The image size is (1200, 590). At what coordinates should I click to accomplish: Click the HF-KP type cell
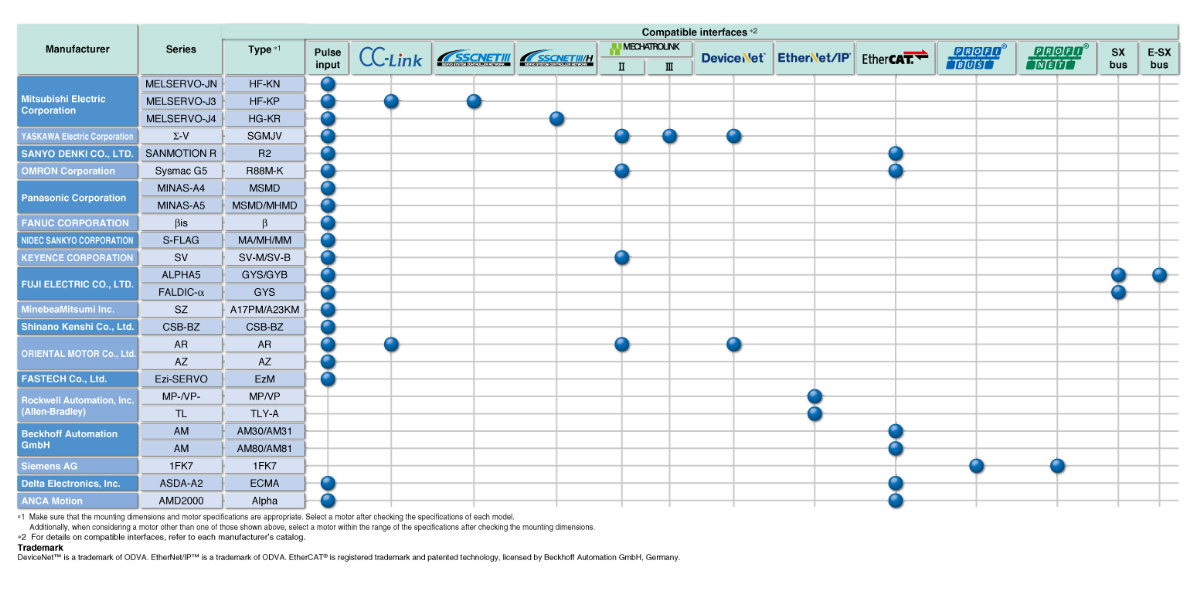coord(264,101)
